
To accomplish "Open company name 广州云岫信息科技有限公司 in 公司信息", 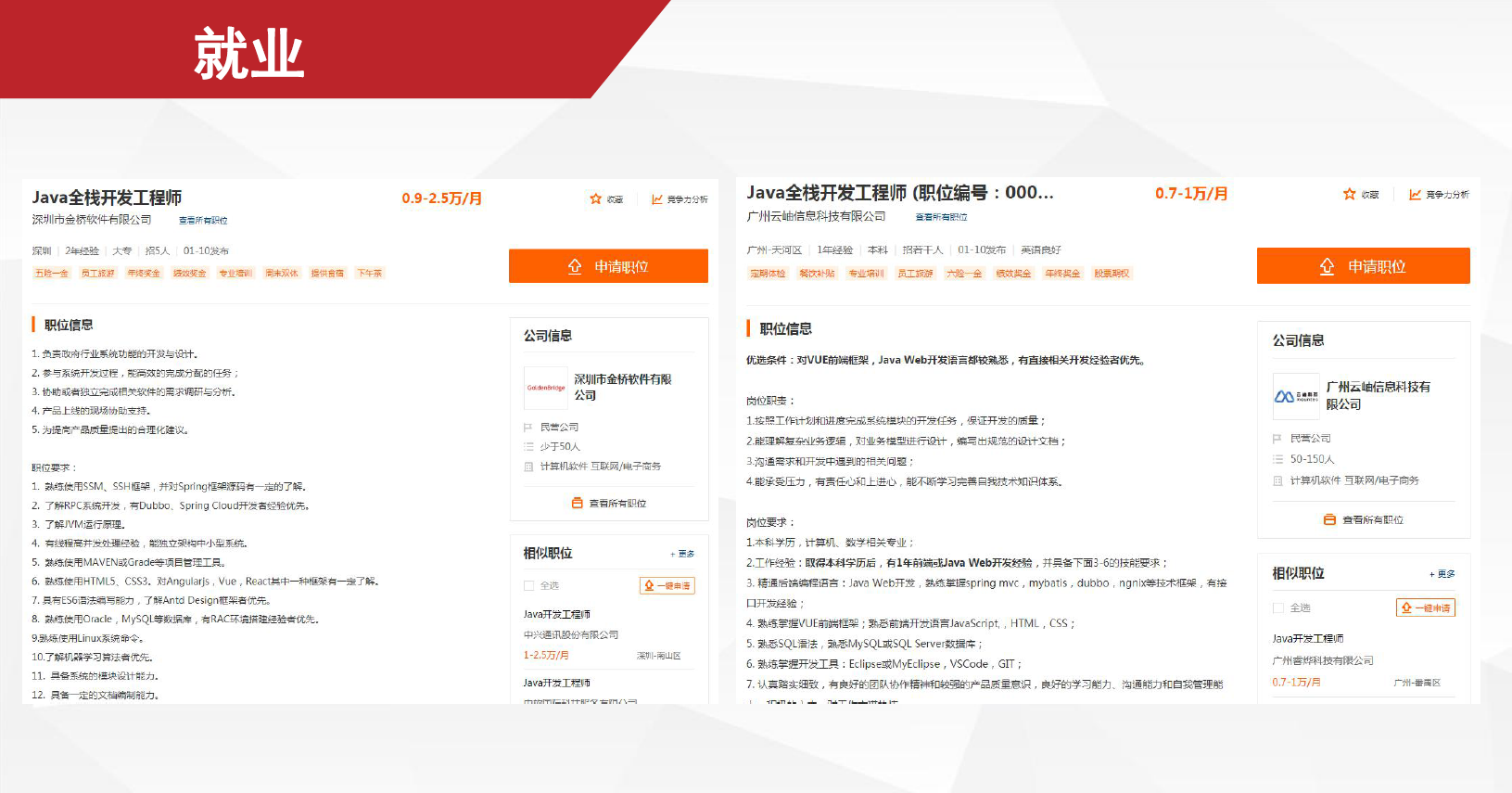I will [x=1378, y=395].
